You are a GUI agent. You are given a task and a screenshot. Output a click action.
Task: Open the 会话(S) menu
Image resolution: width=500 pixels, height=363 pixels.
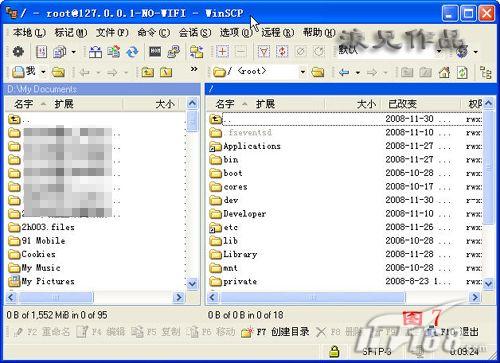[x=195, y=33]
